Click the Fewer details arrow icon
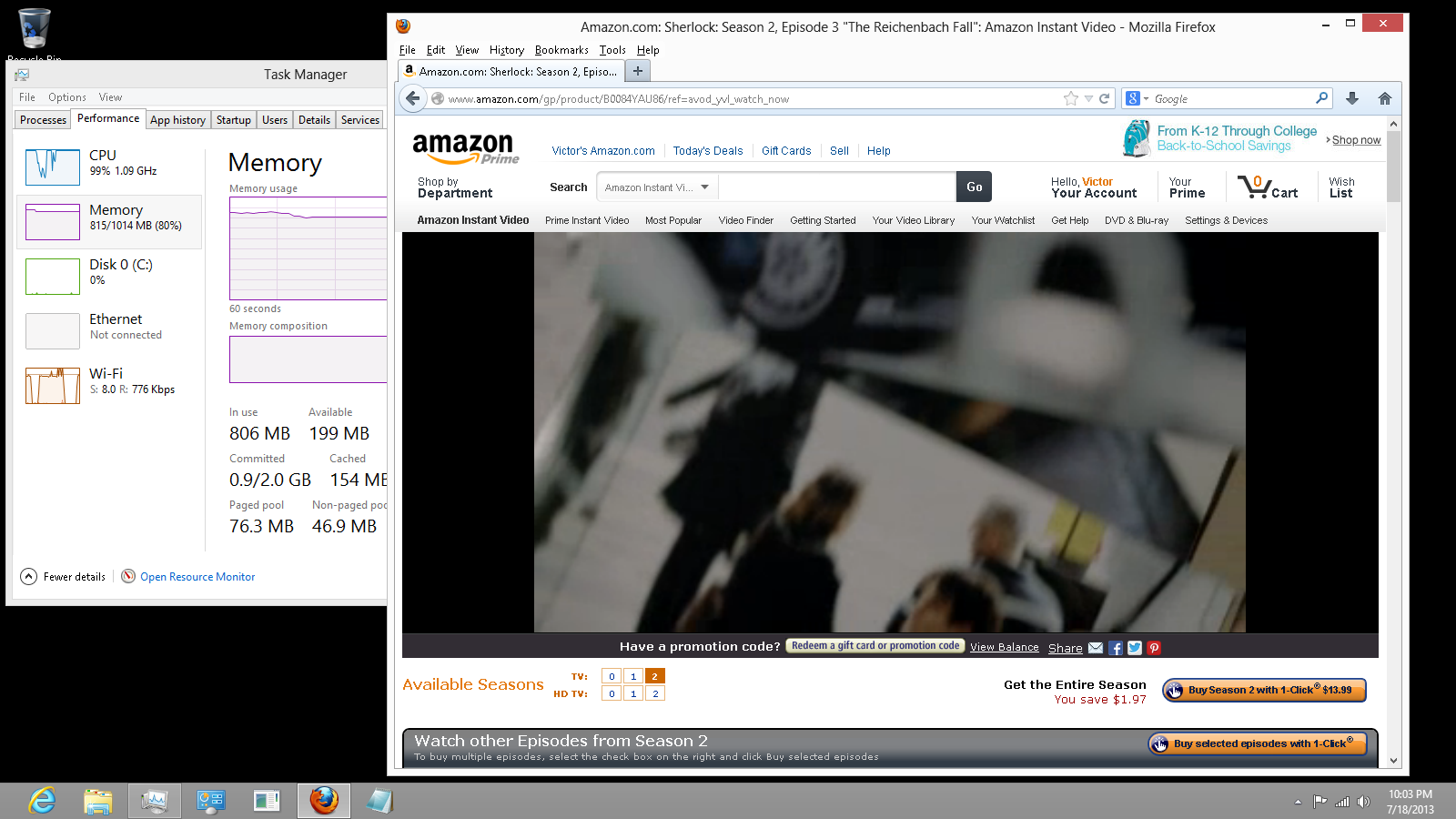 (x=29, y=576)
